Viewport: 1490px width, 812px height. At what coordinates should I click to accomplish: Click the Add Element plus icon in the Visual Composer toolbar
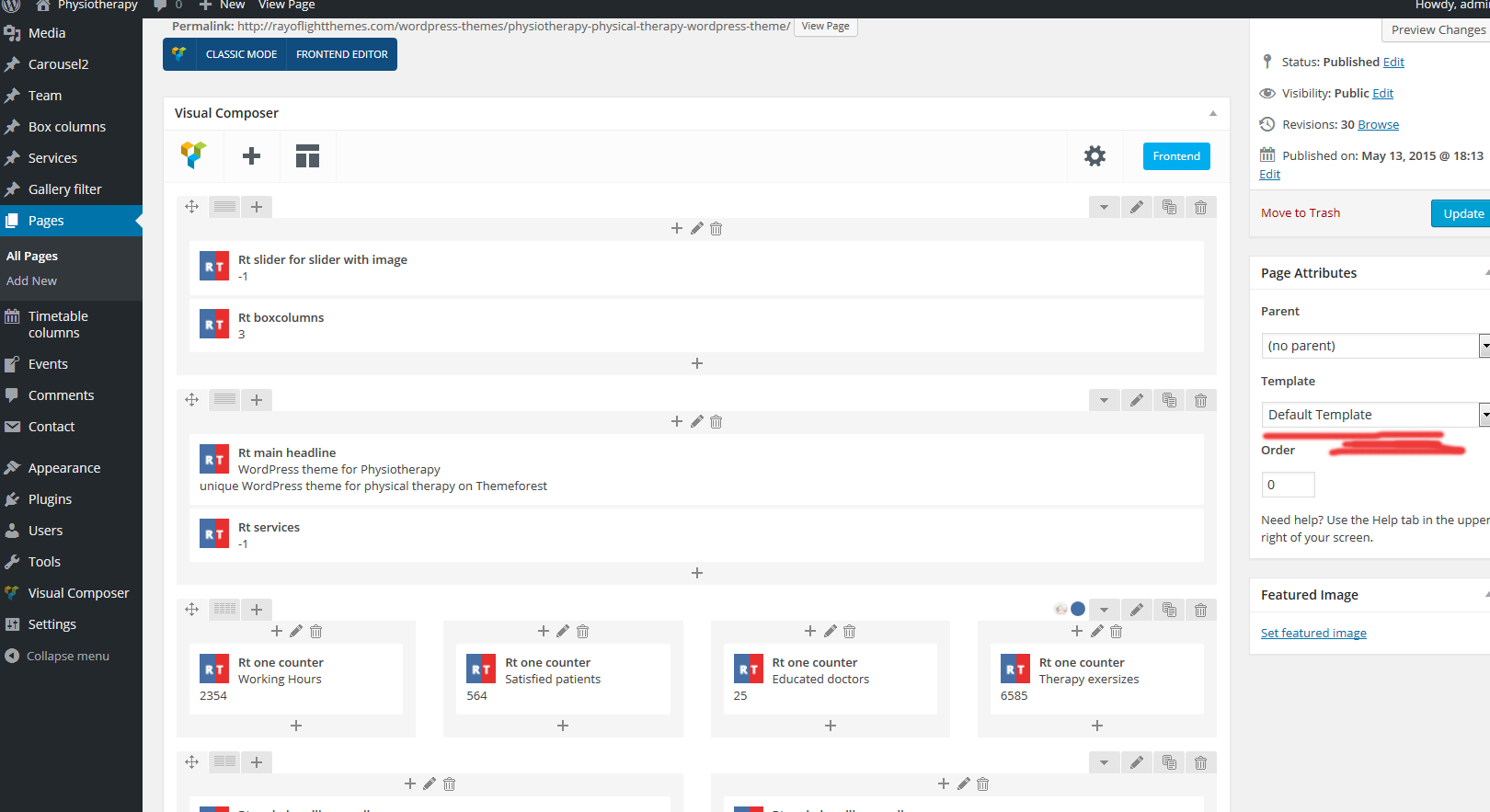point(251,156)
